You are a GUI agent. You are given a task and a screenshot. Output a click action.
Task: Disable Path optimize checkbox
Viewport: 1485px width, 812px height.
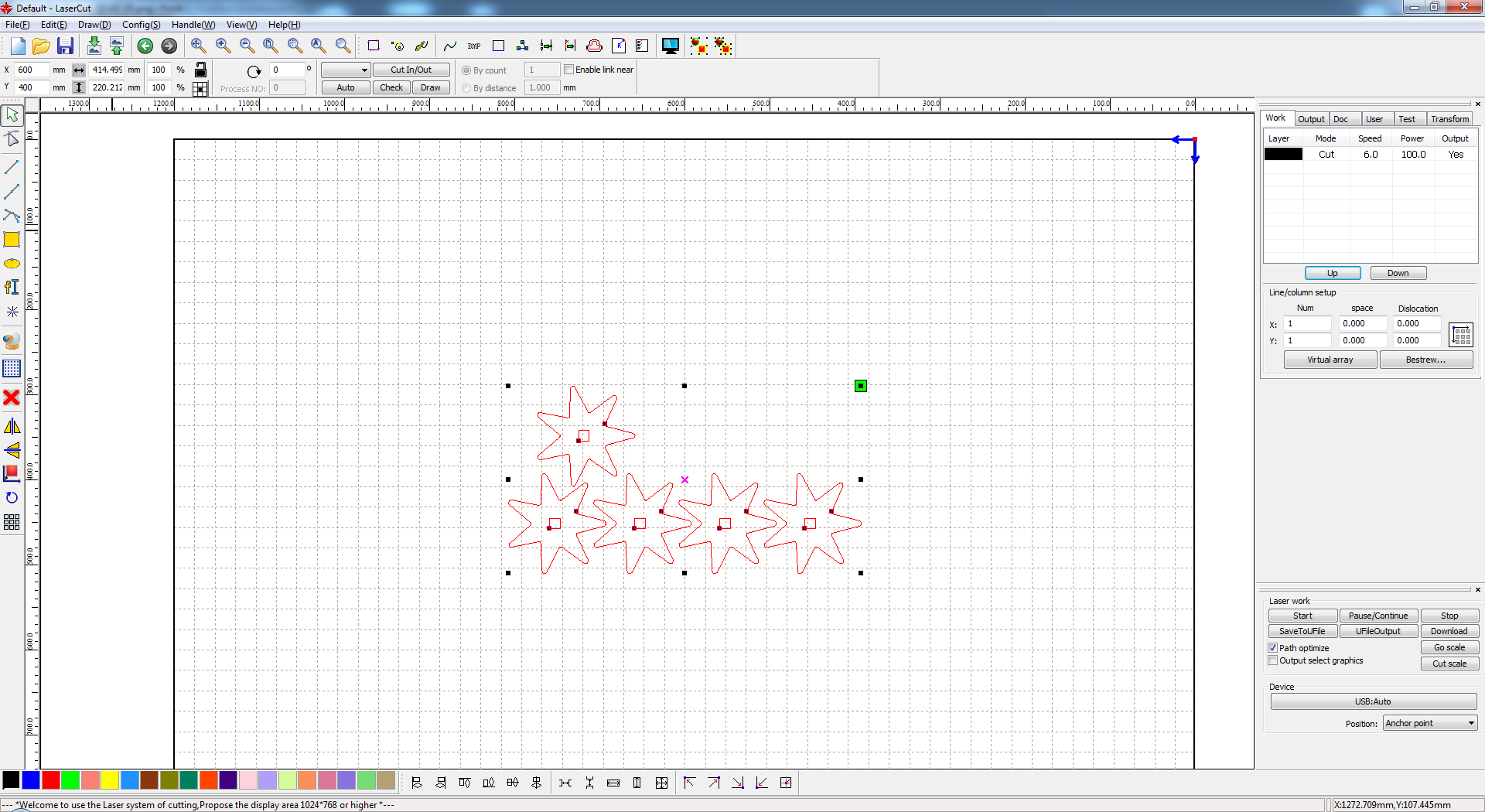click(1273, 648)
